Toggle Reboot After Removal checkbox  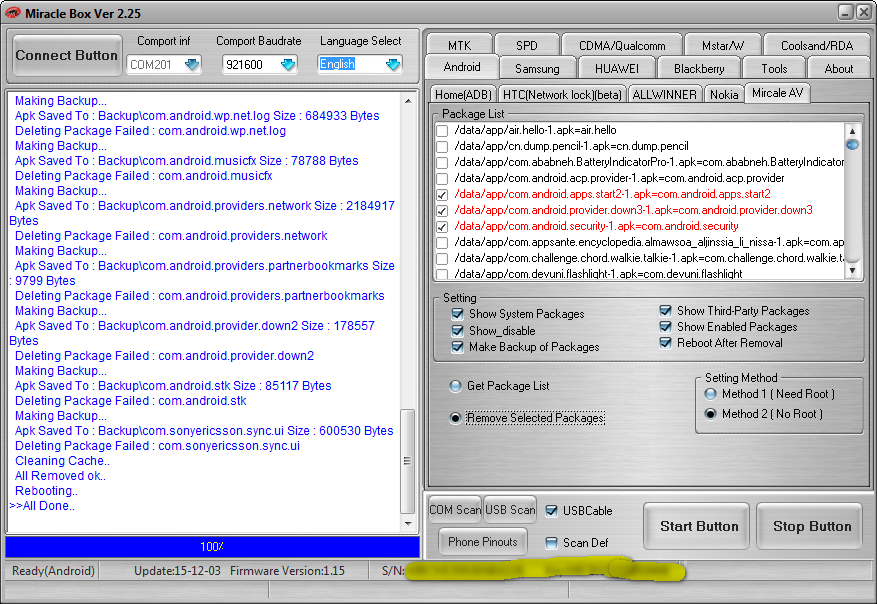666,343
